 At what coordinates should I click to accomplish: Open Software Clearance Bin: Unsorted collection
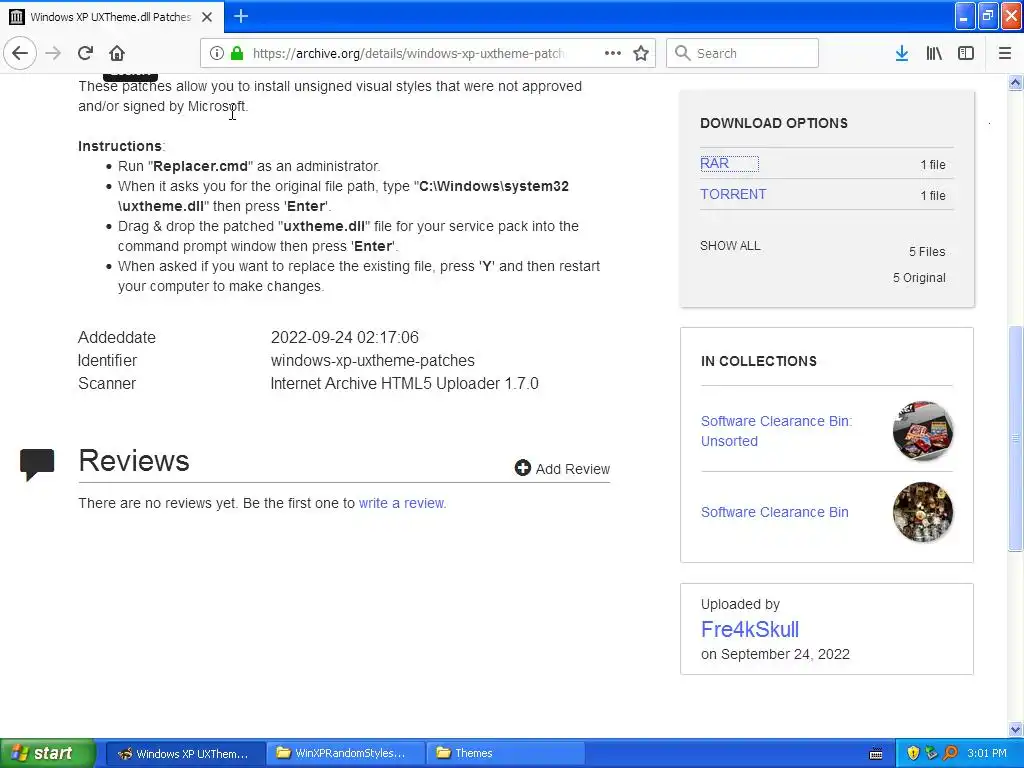776,431
